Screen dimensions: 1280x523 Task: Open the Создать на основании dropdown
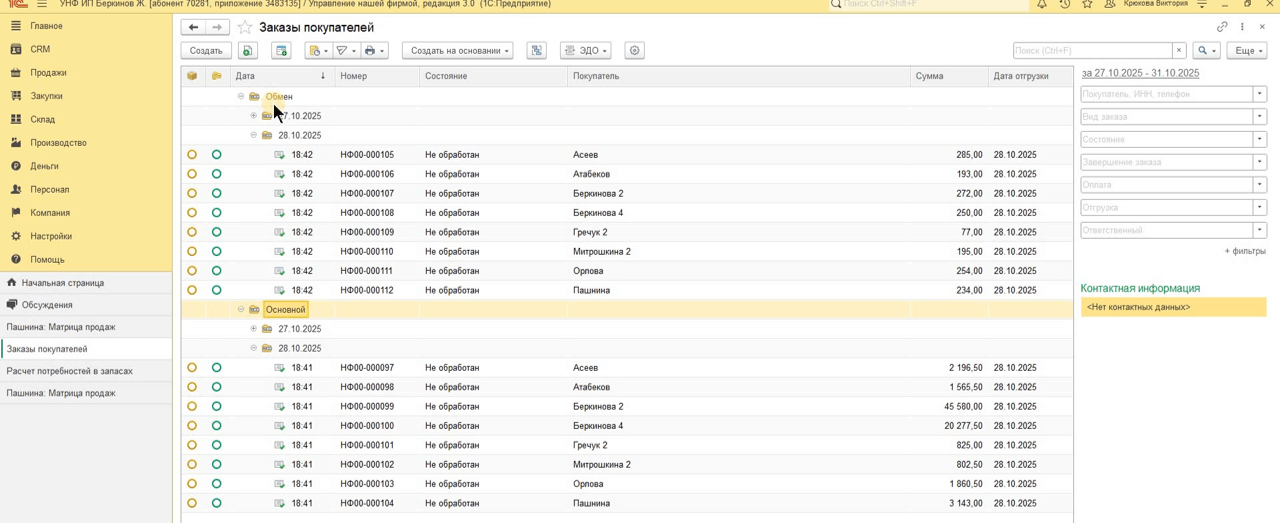[457, 51]
